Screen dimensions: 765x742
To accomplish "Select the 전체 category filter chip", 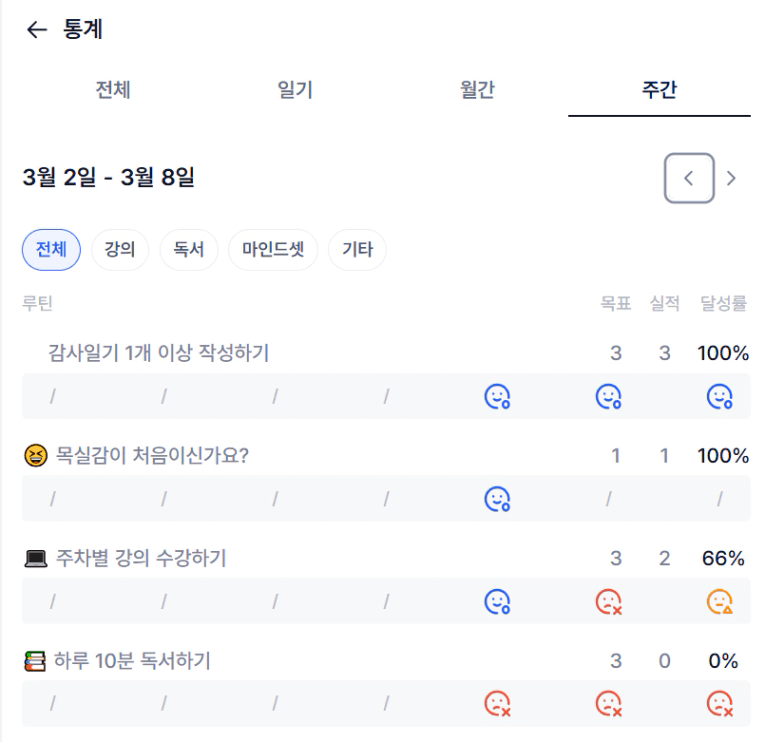I will tap(51, 250).
